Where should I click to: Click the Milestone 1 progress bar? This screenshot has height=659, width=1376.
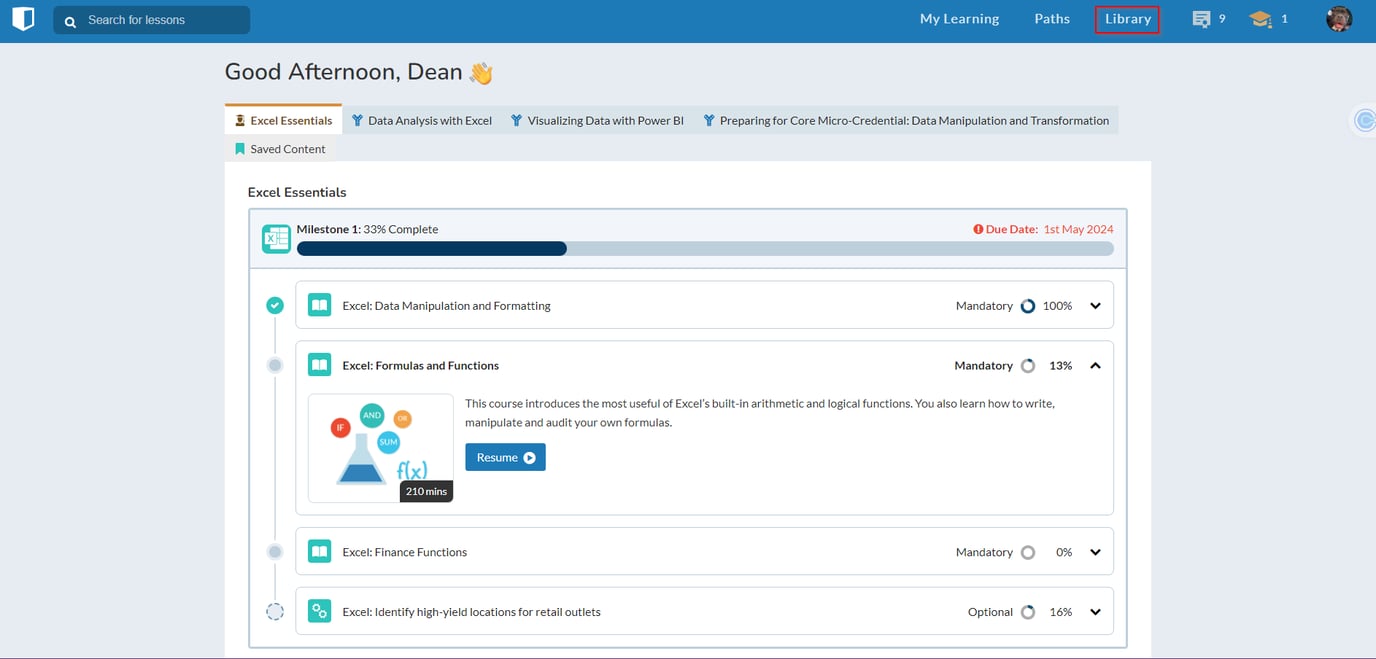tap(704, 249)
